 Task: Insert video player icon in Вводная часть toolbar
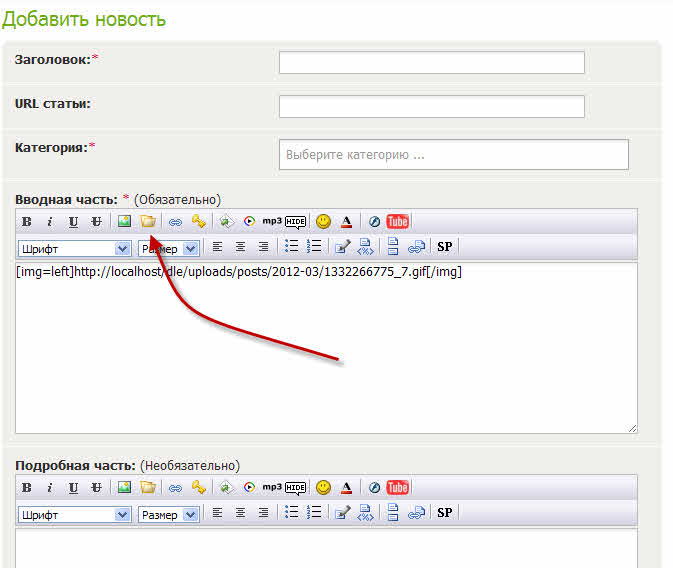point(249,222)
